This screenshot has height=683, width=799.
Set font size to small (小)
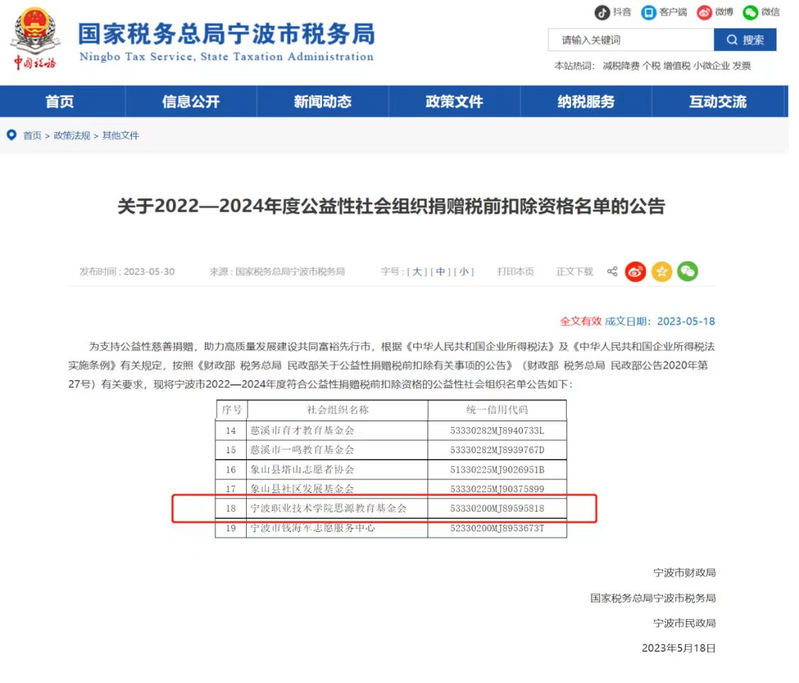click(x=464, y=272)
